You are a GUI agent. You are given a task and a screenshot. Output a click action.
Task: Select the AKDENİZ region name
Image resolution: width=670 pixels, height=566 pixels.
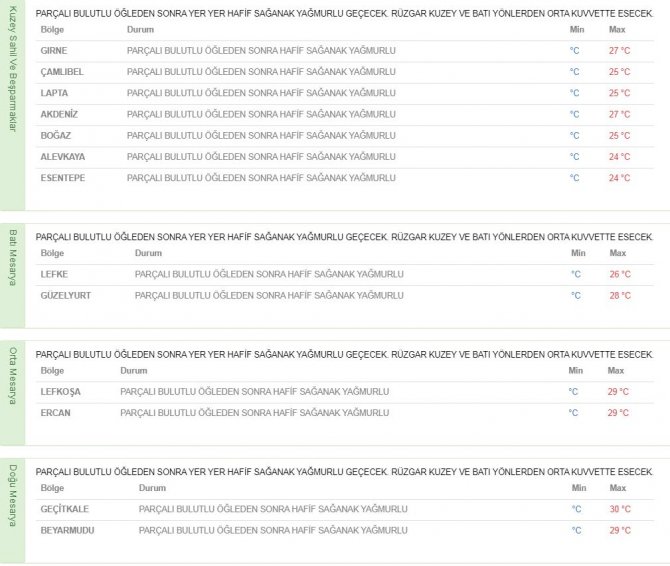[59, 114]
